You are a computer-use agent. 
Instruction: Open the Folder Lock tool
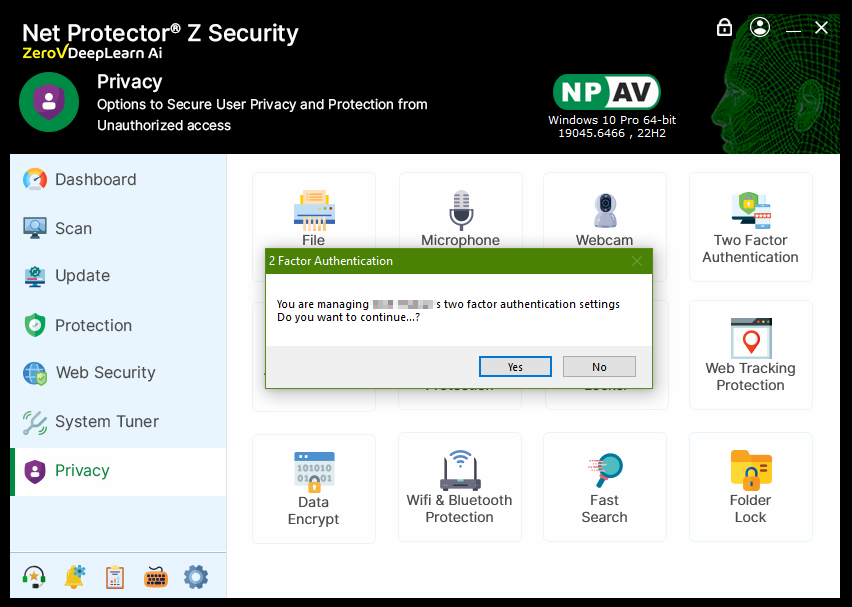pyautogui.click(x=750, y=488)
